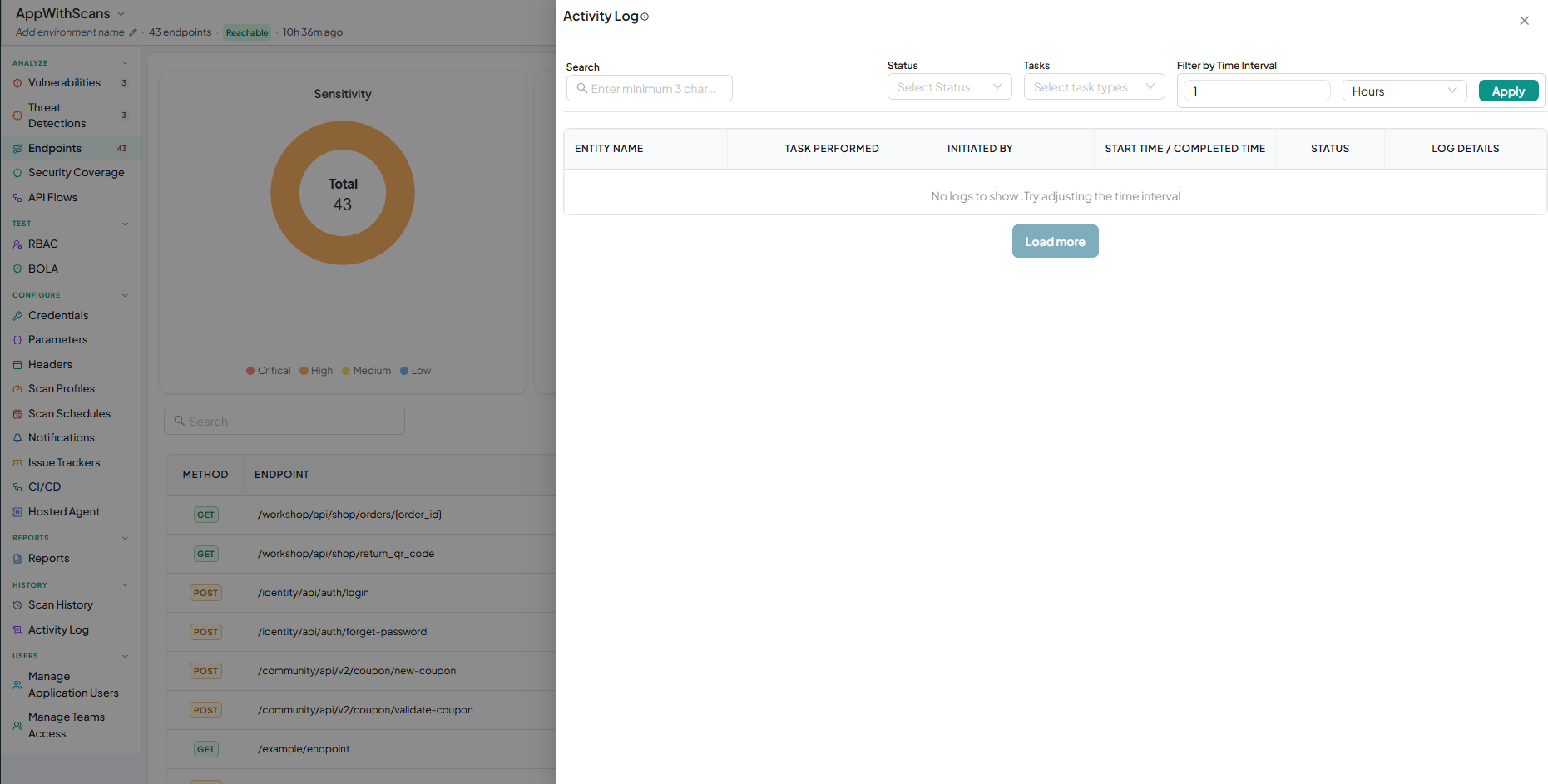Go to Security Coverage page
This screenshot has height=784, width=1548.
coord(77,173)
